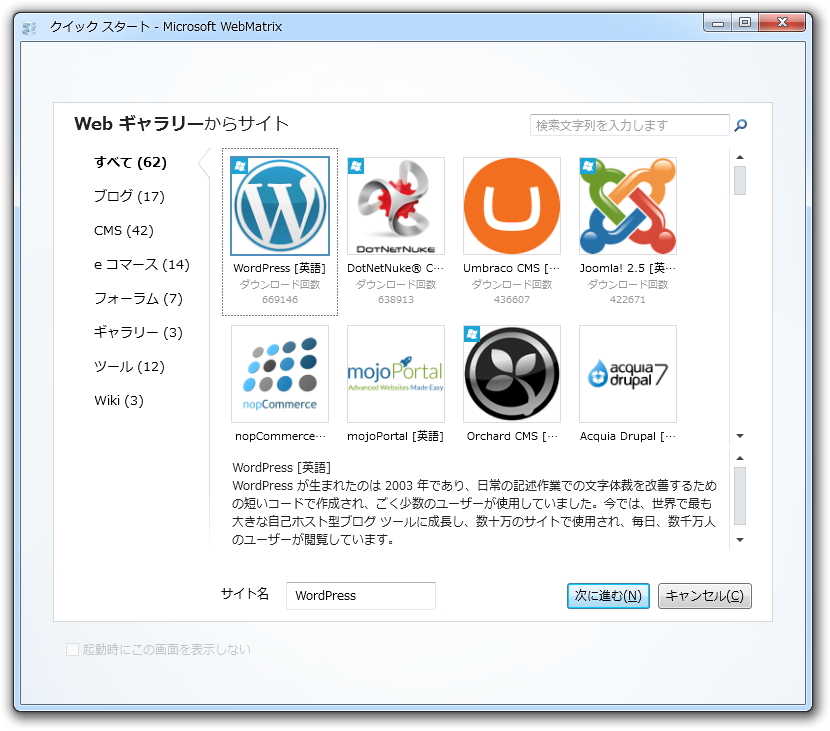Image resolution: width=830 pixels, height=731 pixels.
Task: Choose the Joomla! 2.5 icon
Action: tap(628, 205)
